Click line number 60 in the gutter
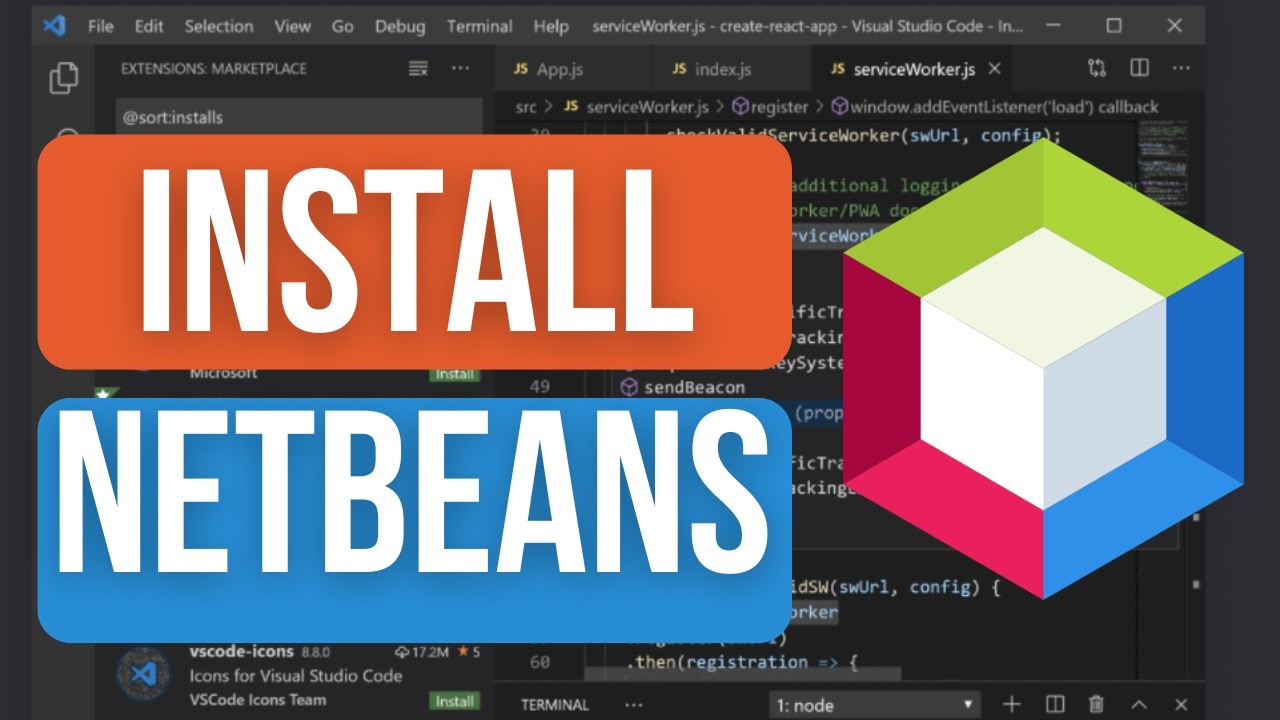1280x720 pixels. pos(540,662)
